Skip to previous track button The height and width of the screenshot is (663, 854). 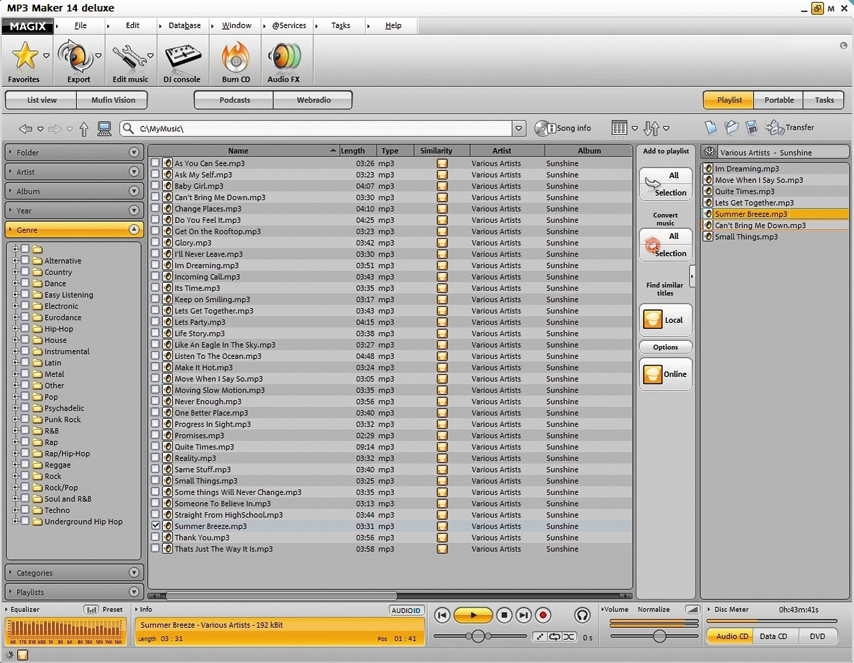[442, 615]
